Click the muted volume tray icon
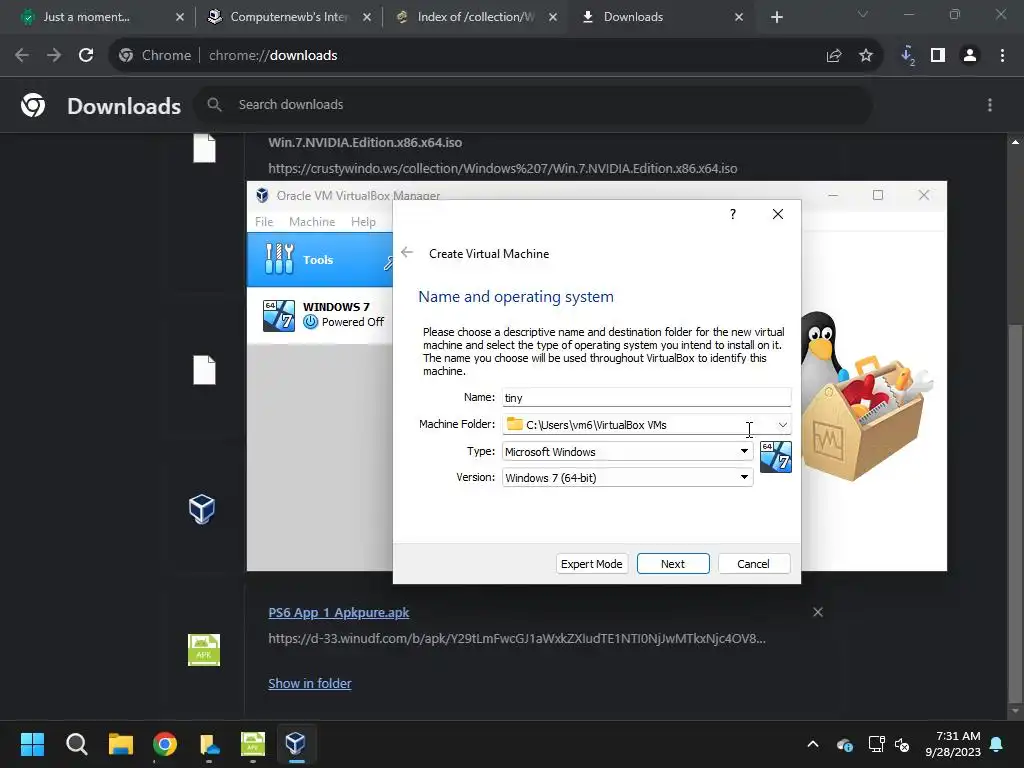The height and width of the screenshot is (768, 1024). (x=902, y=744)
